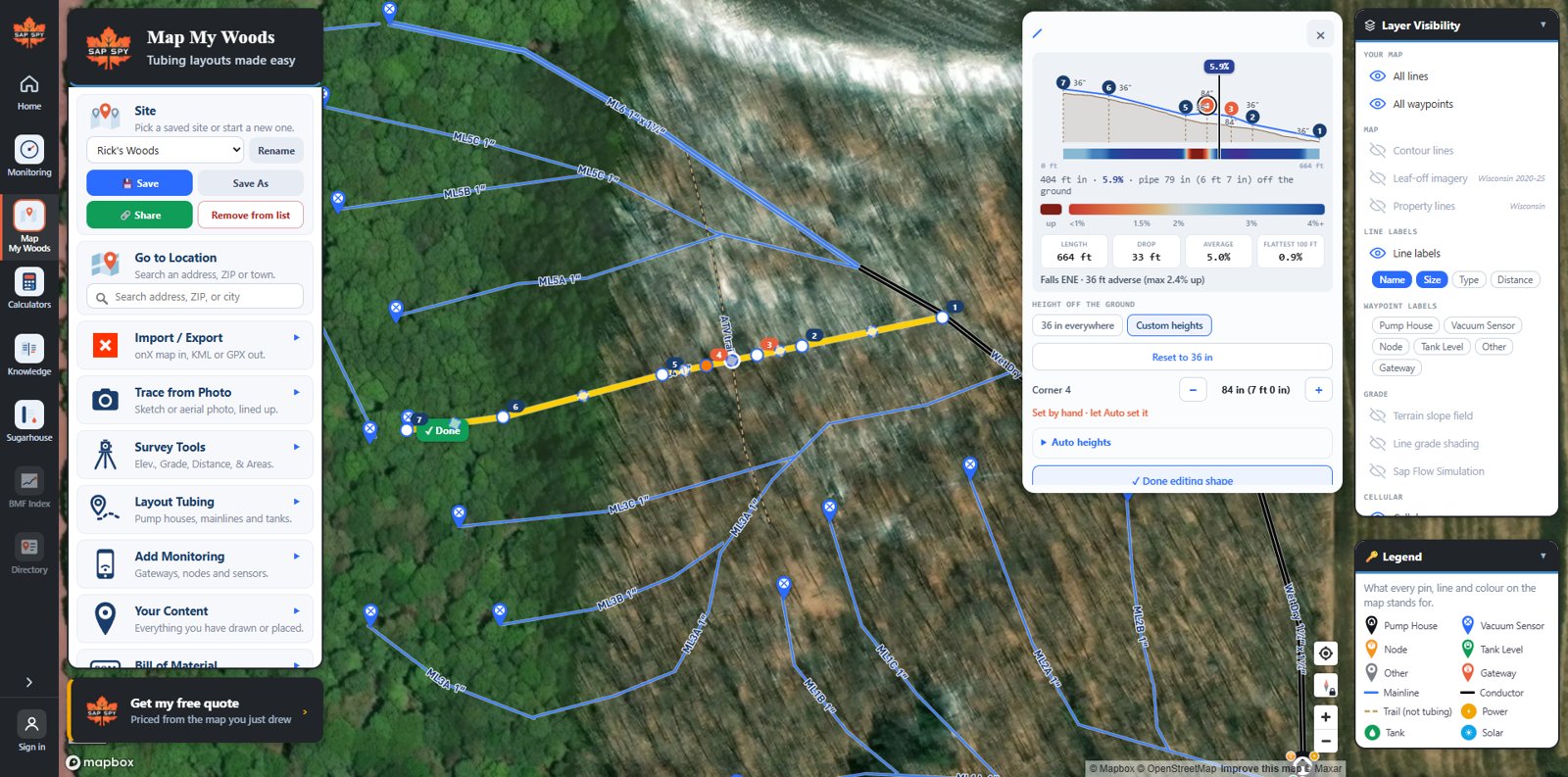The height and width of the screenshot is (777, 1568).
Task: Click the pencil edit icon in profile panel
Action: click(1038, 33)
